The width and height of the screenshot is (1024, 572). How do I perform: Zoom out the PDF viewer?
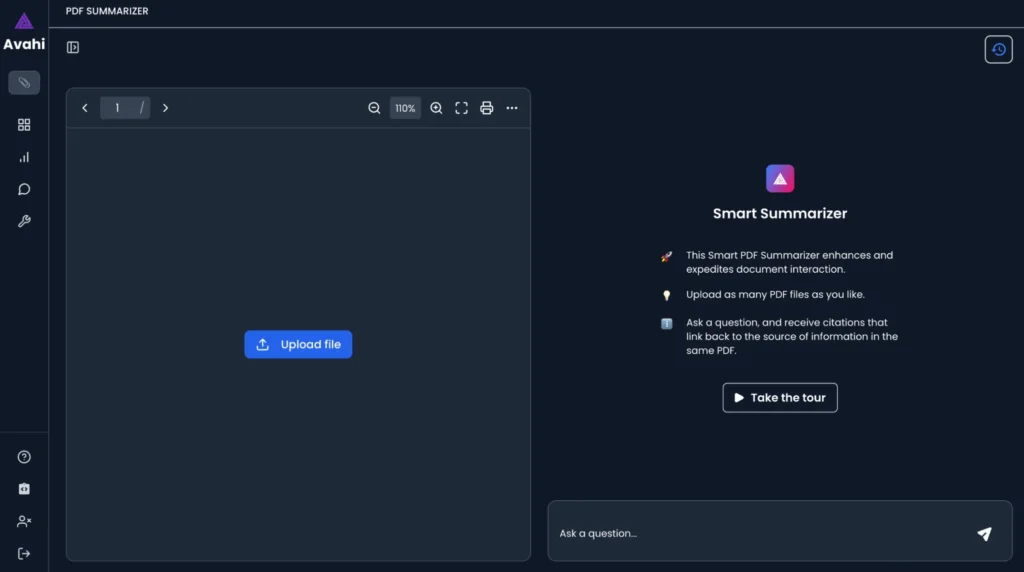(374, 108)
